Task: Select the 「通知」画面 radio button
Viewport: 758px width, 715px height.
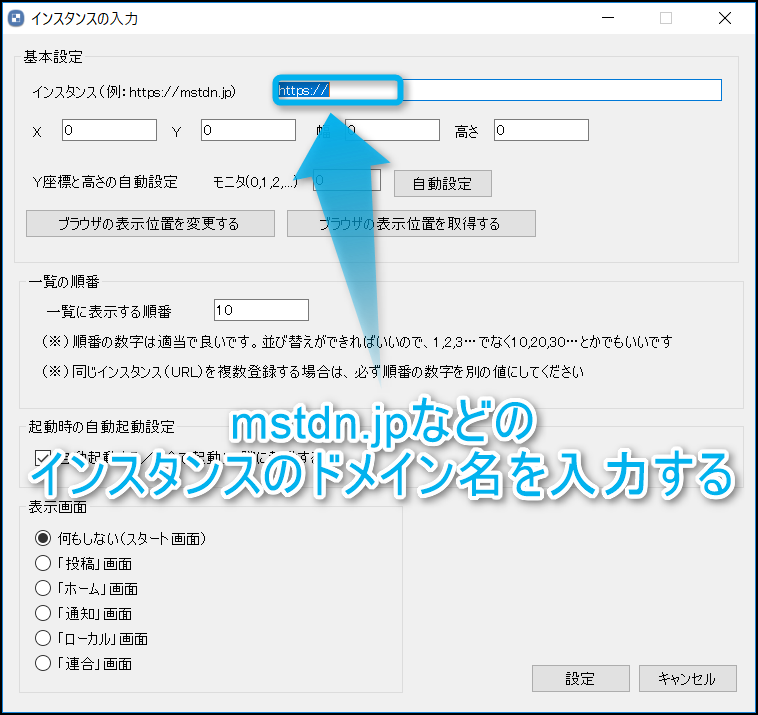Action: tap(43, 613)
